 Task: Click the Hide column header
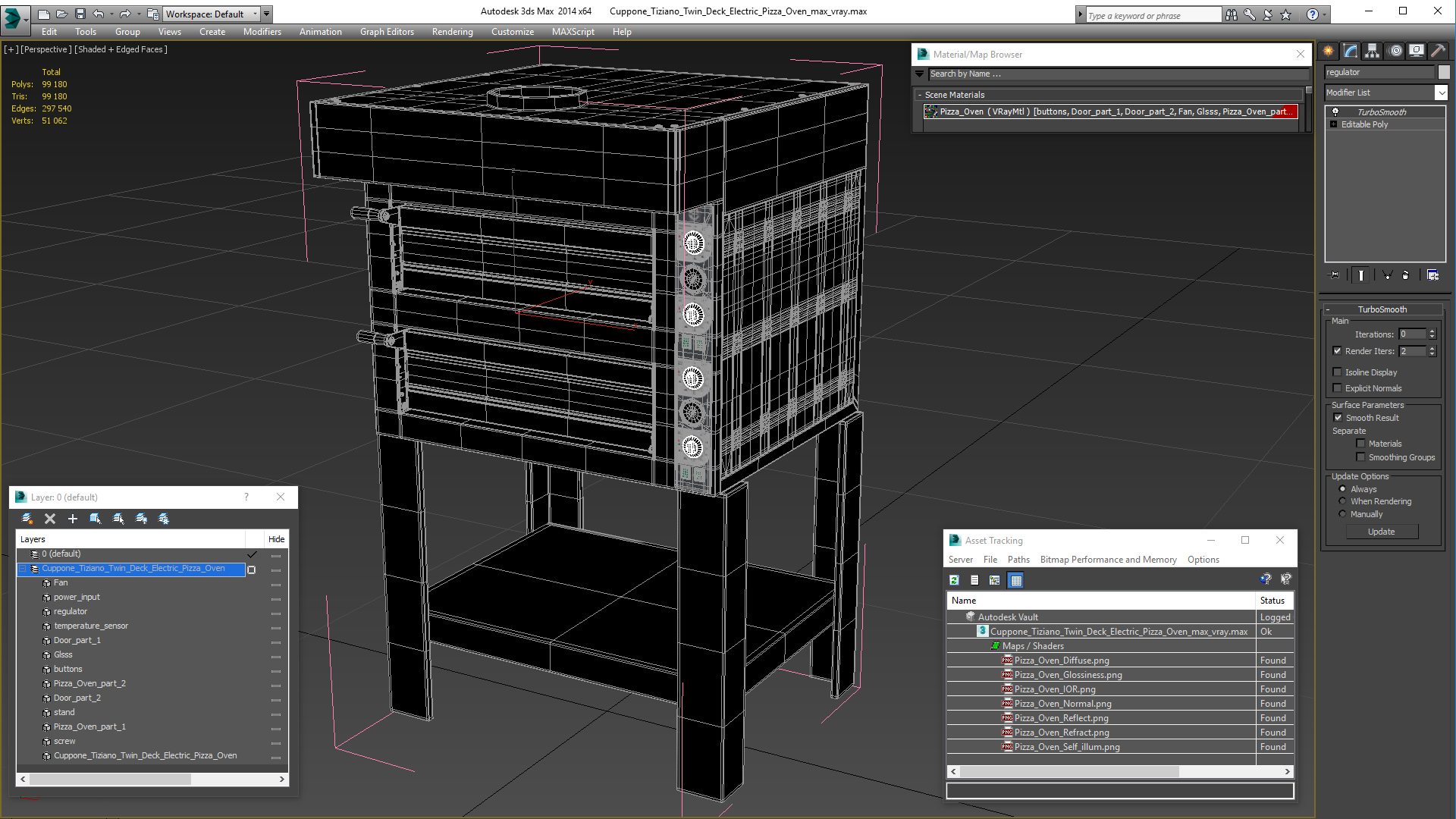[x=276, y=539]
